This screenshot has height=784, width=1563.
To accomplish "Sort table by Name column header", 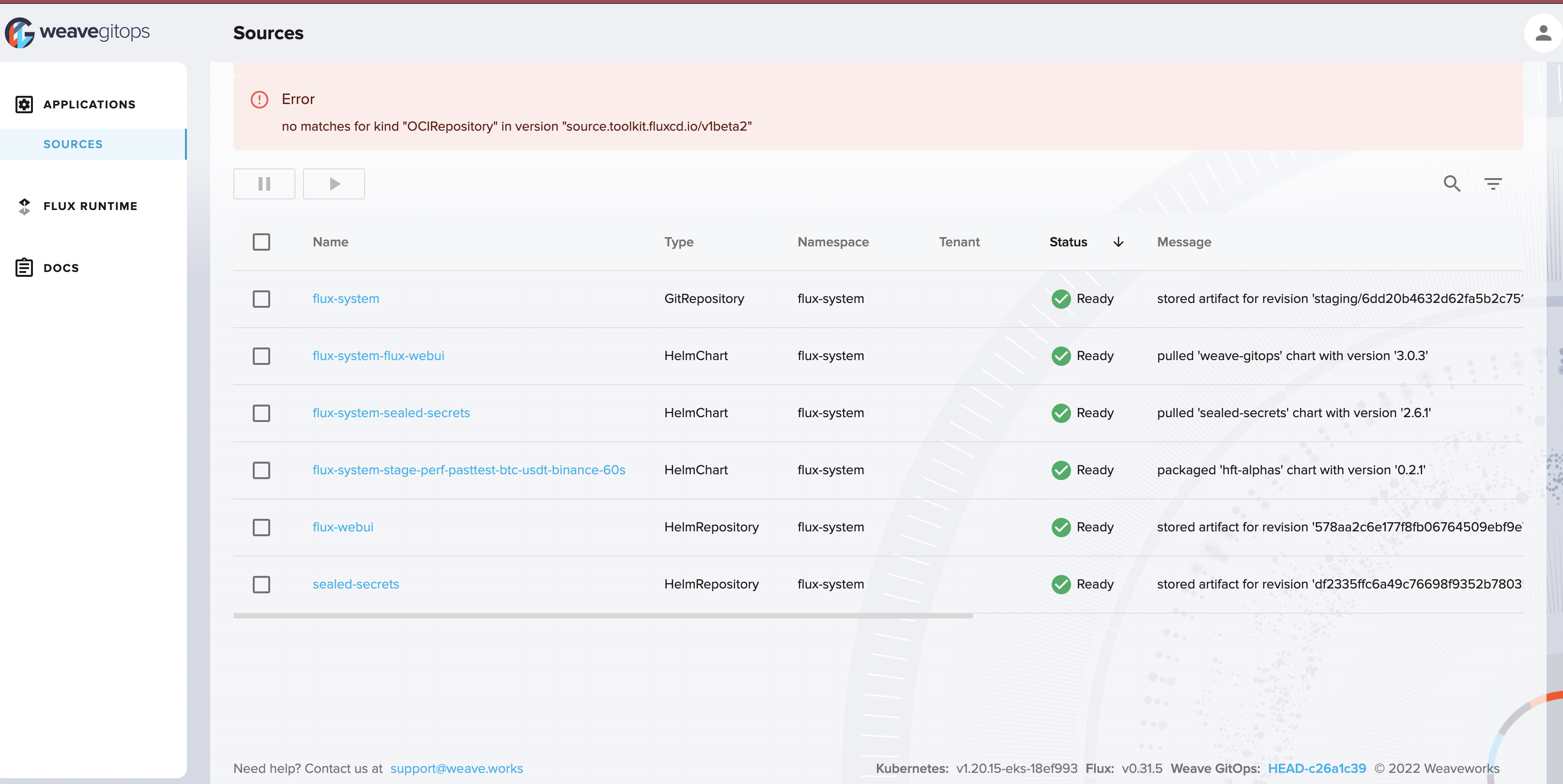I will click(x=330, y=242).
